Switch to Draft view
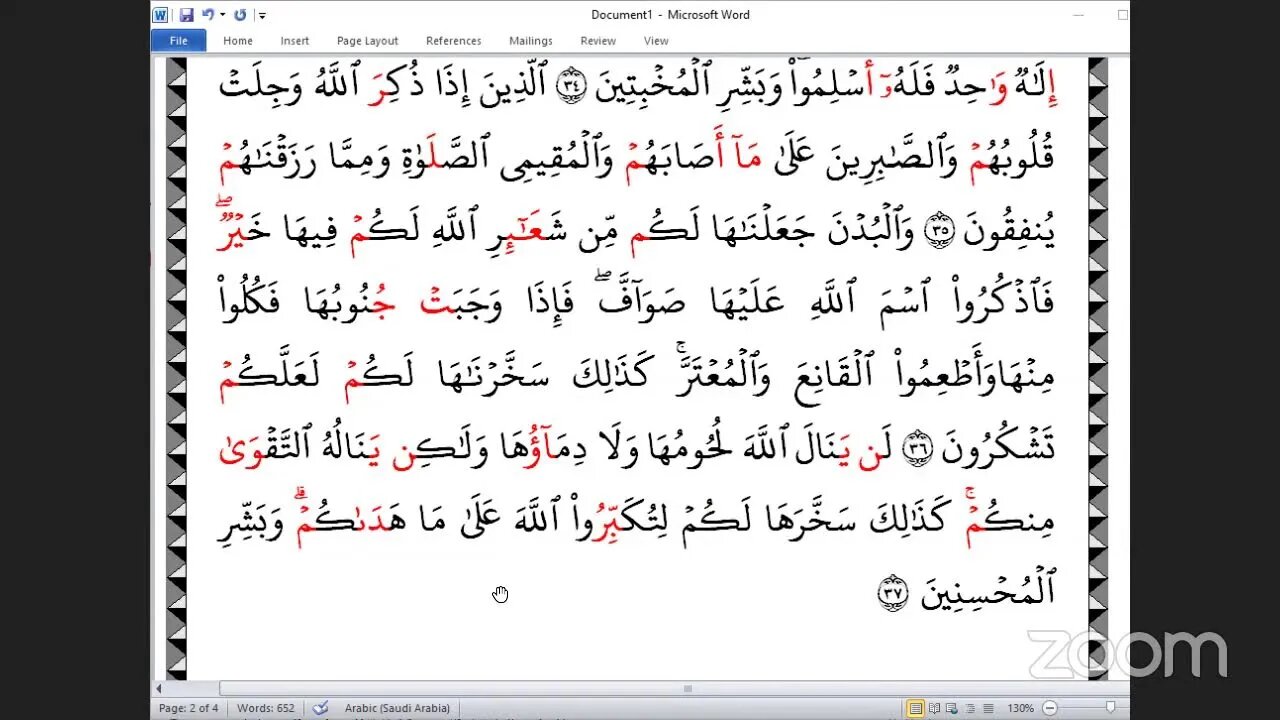This screenshot has height=720, width=1280. click(988, 708)
